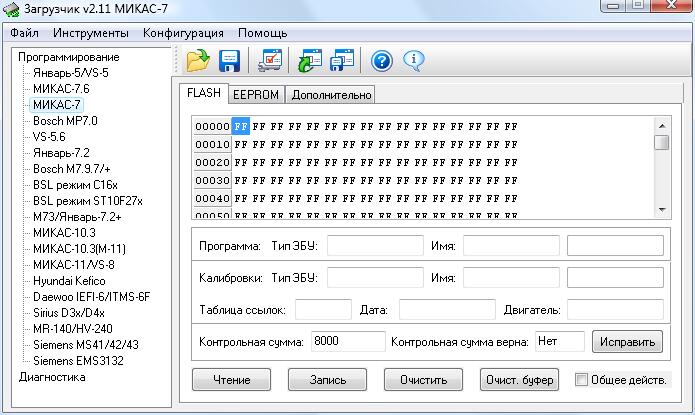The image size is (695, 415).
Task: Select VS-5.6 in the tree
Action: coord(49,137)
